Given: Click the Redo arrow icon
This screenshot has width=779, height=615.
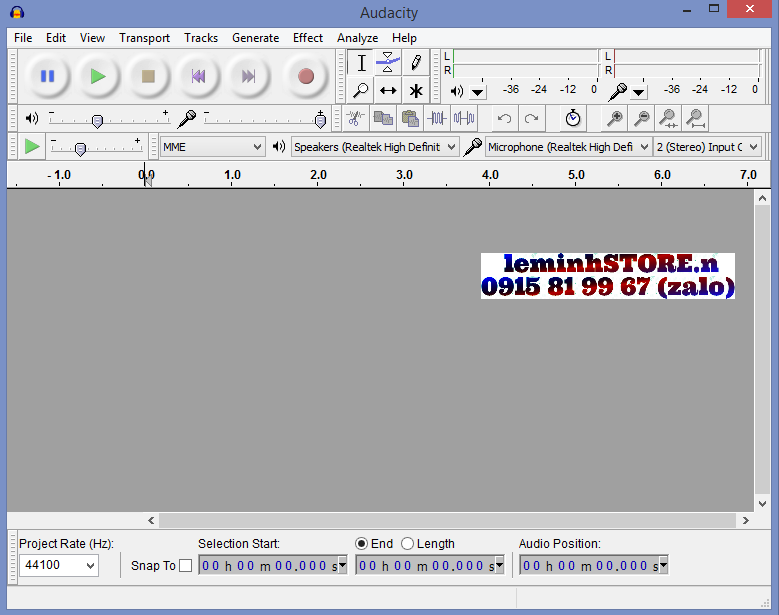Looking at the screenshot, I should point(531,118).
